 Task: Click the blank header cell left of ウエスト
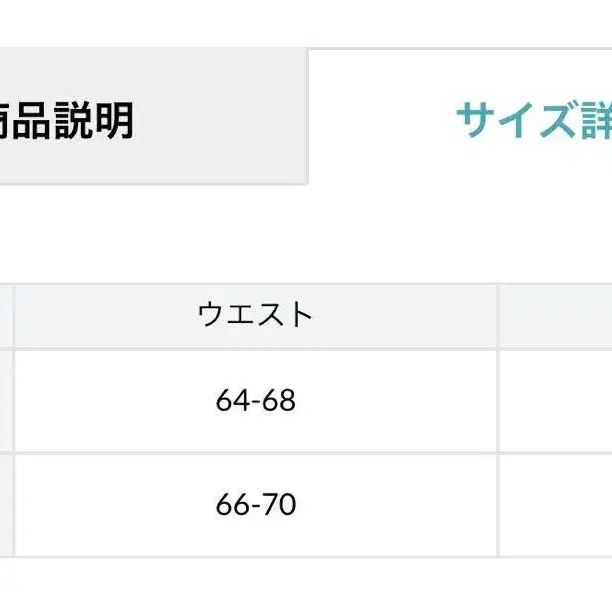6,315
